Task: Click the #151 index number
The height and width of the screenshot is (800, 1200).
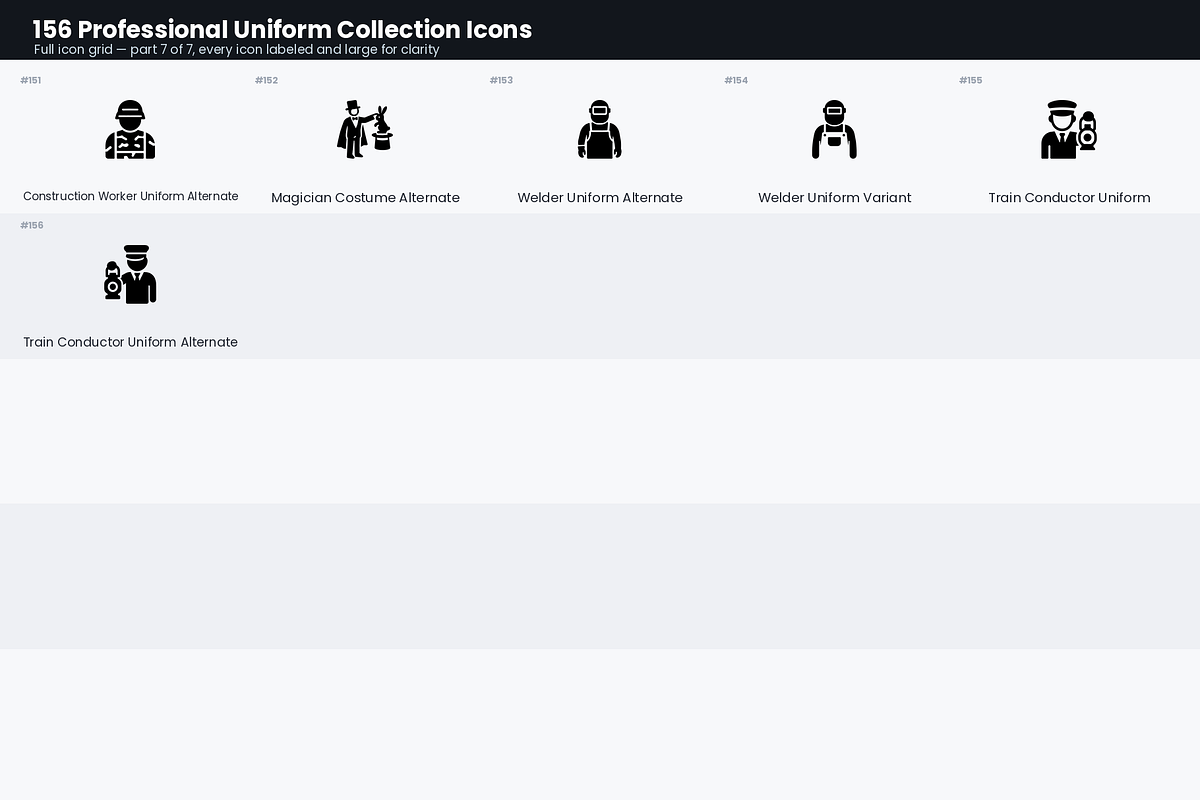Action: [x=31, y=80]
